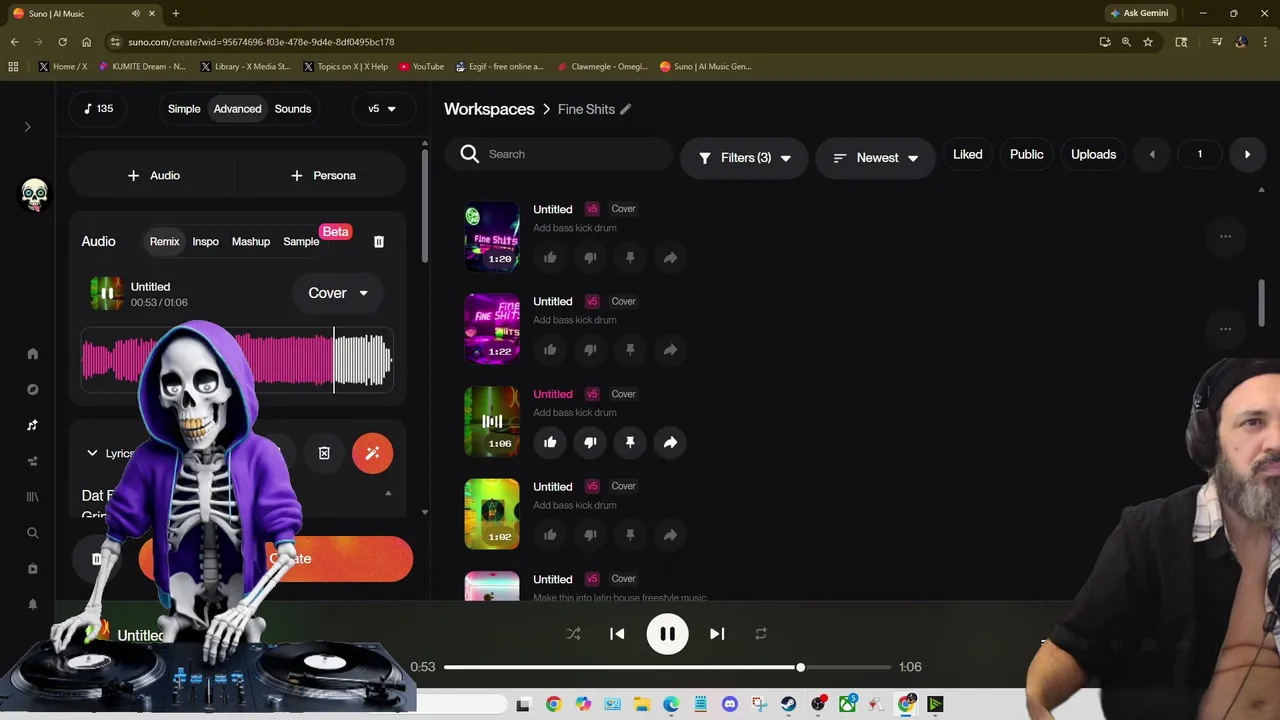The width and height of the screenshot is (1280, 720).
Task: Share the 1:20 Untitled track
Action: coord(670,257)
